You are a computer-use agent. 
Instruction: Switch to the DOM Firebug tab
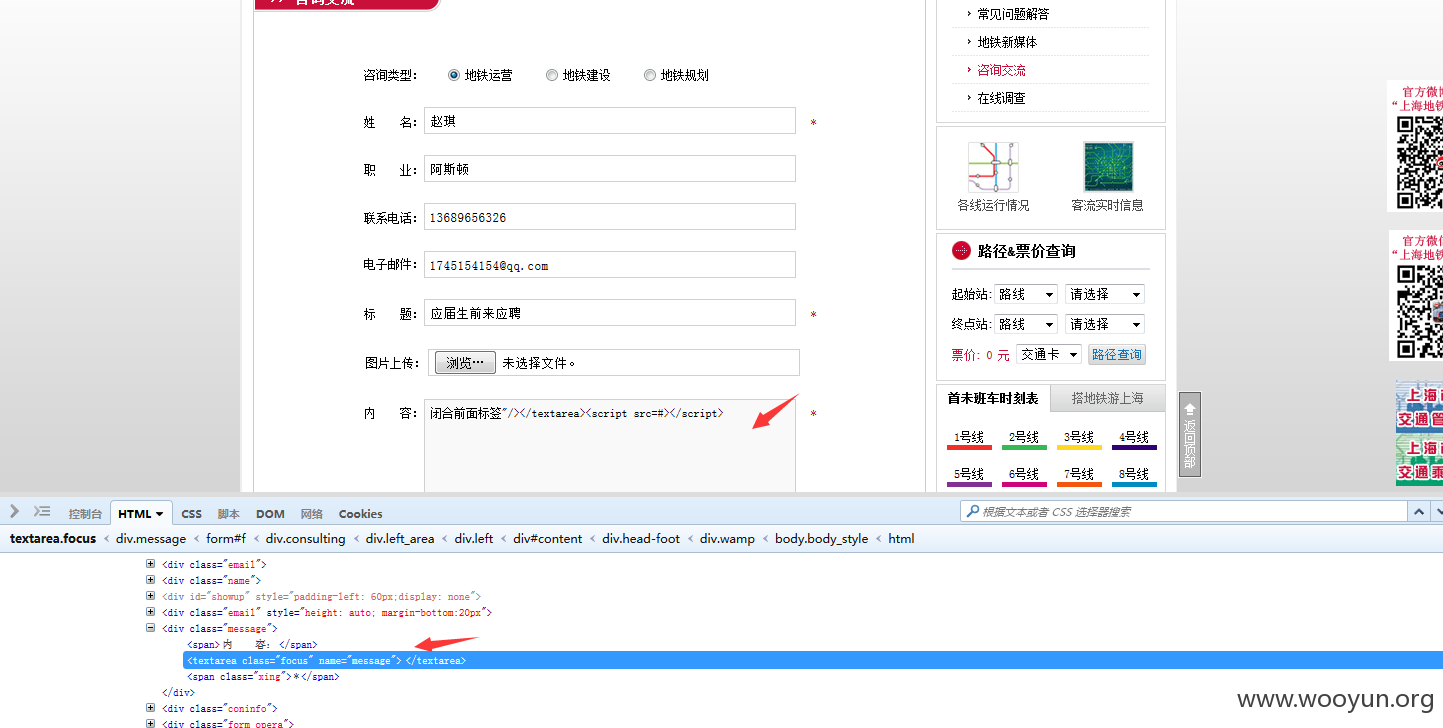(x=270, y=514)
